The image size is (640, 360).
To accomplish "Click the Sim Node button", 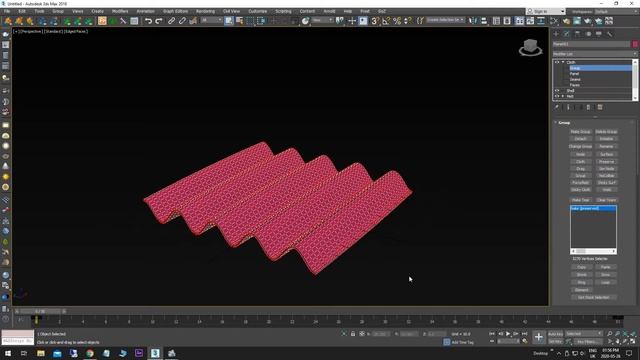I will pyautogui.click(x=606, y=169).
